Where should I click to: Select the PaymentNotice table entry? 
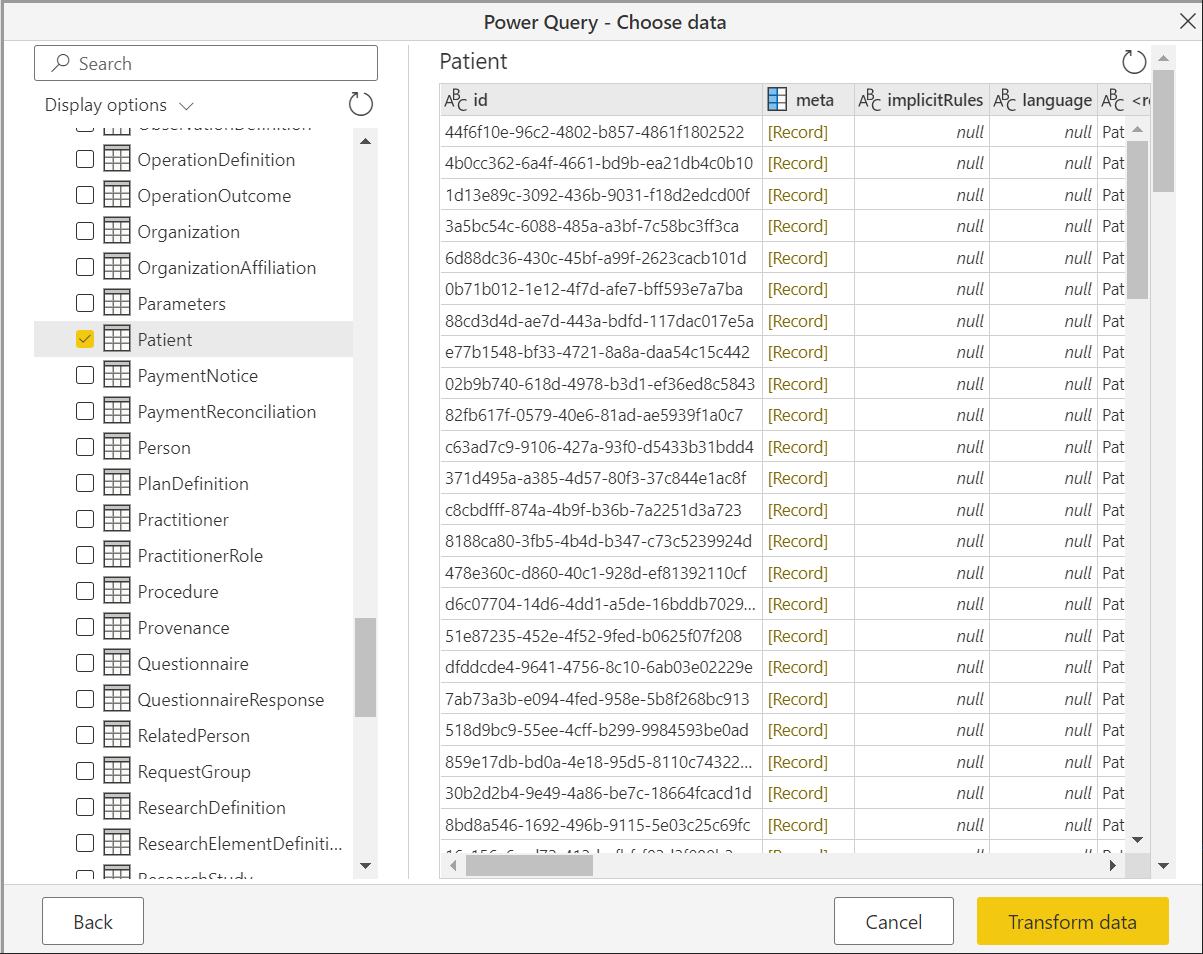click(x=194, y=375)
